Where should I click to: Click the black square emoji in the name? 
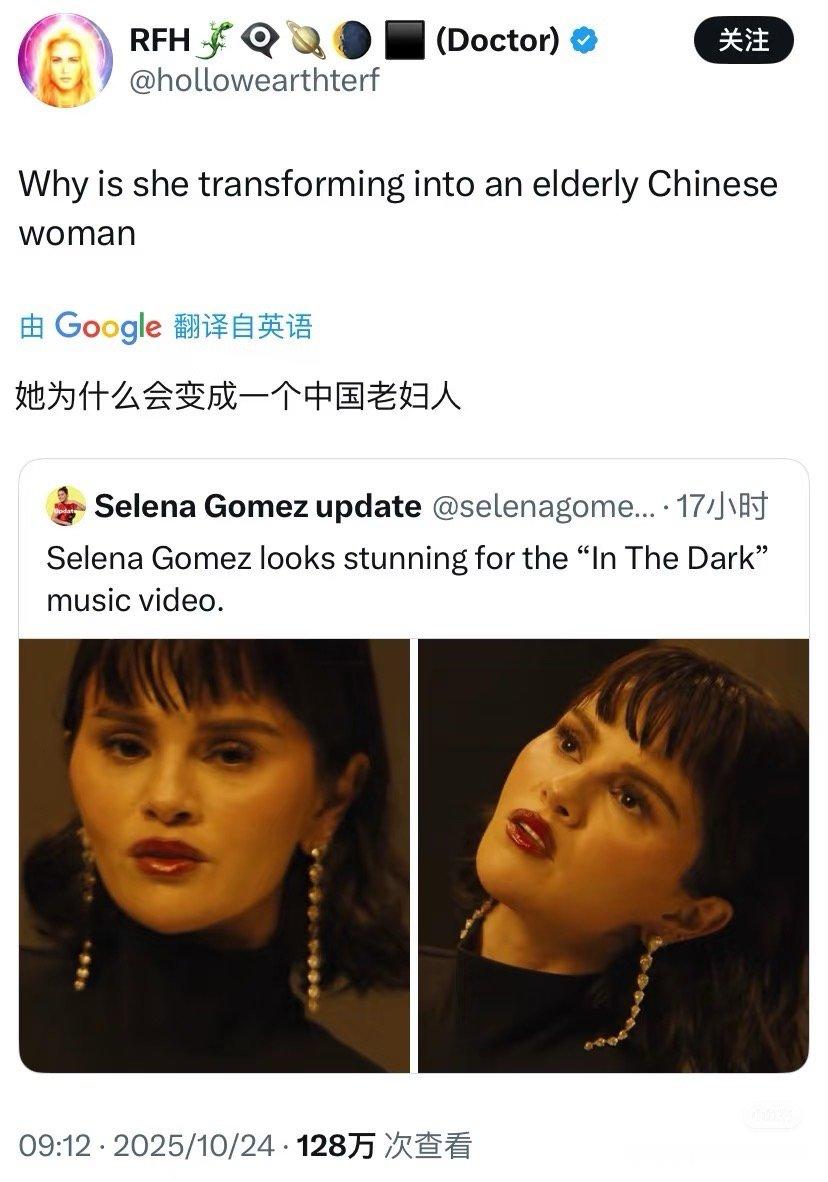click(405, 40)
